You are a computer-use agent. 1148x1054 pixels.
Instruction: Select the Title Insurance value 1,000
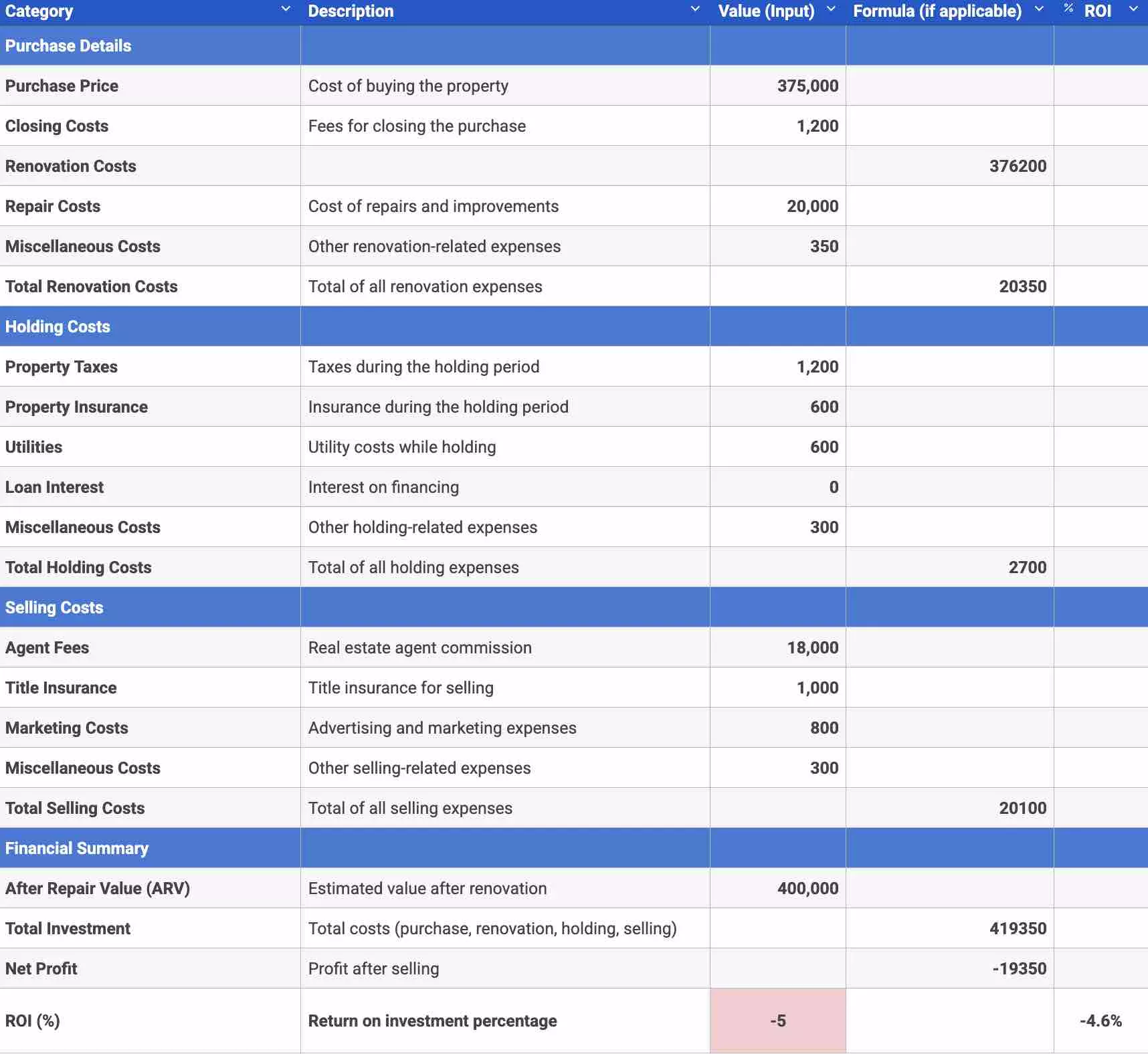[818, 688]
